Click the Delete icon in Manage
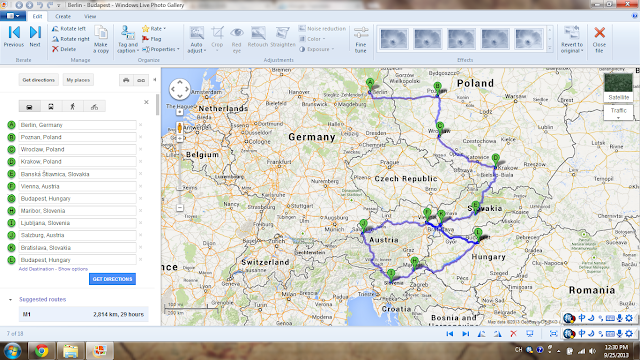This screenshot has width=640, height=360. (x=56, y=49)
